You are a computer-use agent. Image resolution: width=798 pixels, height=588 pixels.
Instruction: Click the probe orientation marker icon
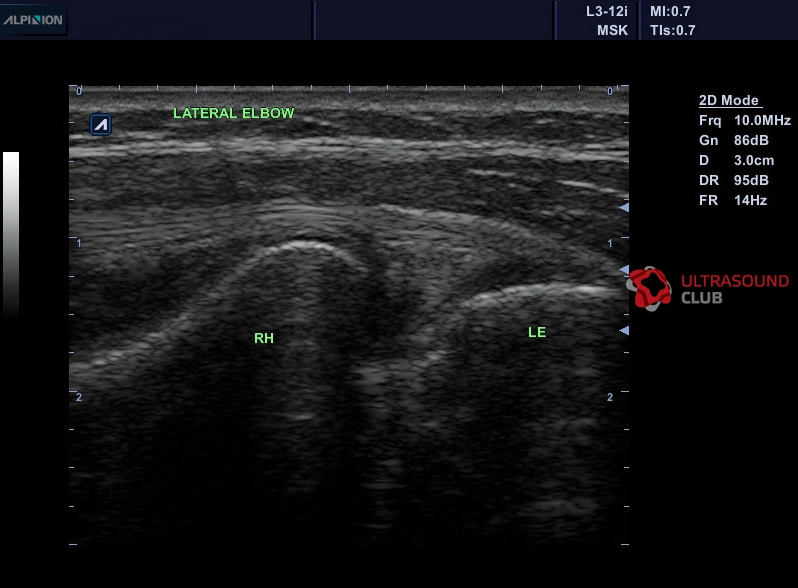click(x=101, y=125)
